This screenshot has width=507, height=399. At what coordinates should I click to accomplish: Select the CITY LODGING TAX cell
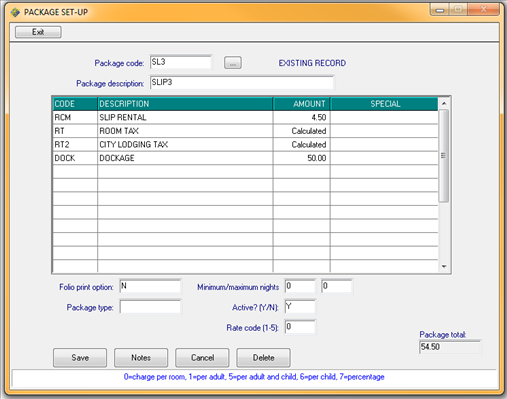pyautogui.click(x=185, y=145)
